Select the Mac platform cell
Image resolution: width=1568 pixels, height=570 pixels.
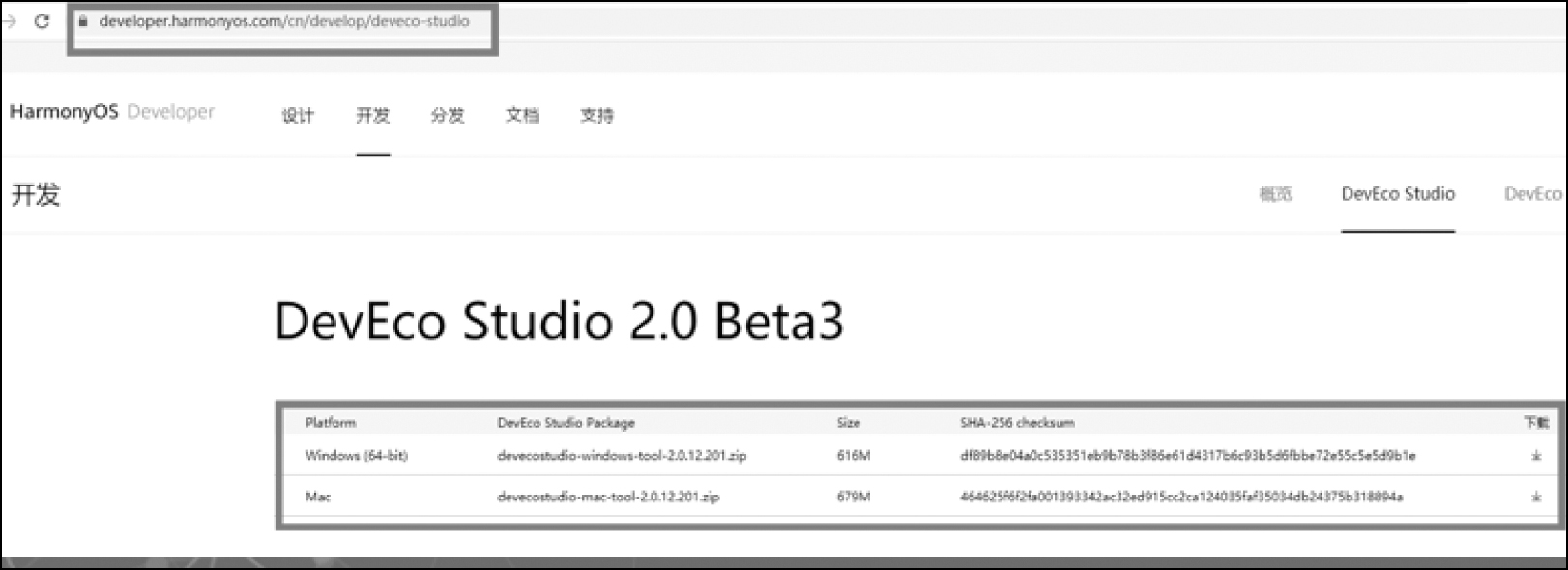tap(318, 498)
